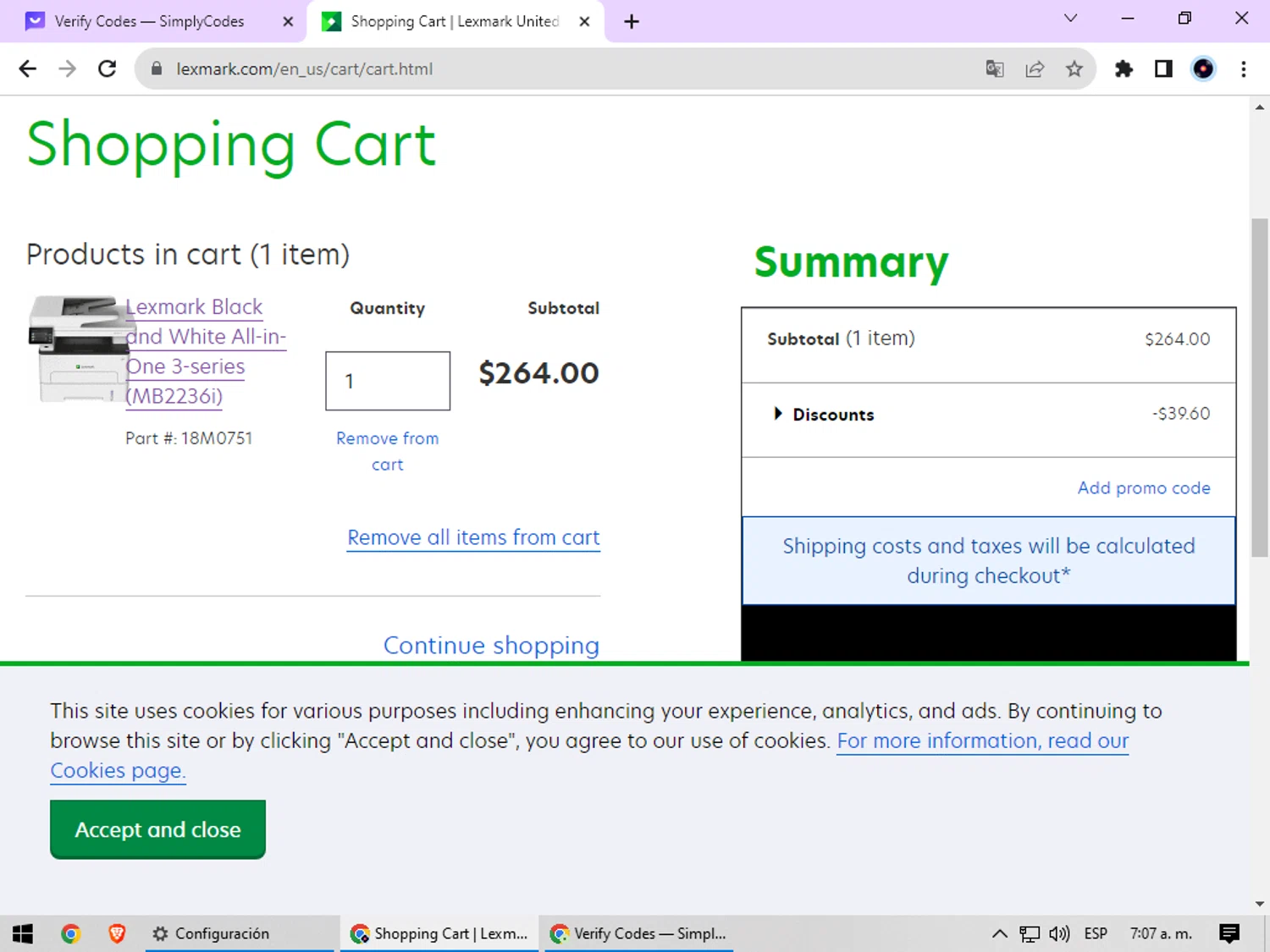The image size is (1270, 952).
Task: Click the page vertical scrollbar thumb
Action: pos(1260,387)
